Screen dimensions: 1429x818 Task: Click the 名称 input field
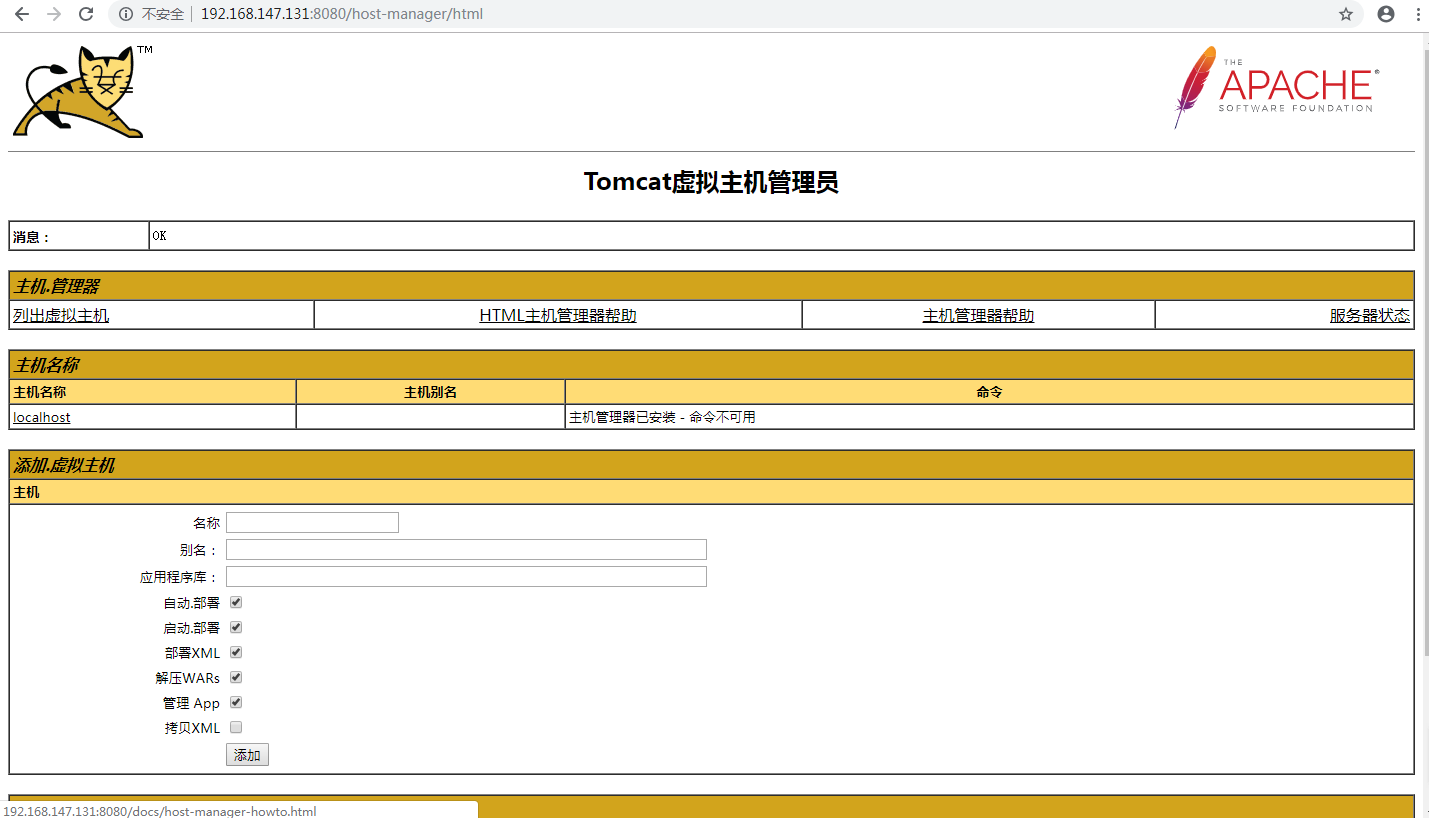(312, 522)
